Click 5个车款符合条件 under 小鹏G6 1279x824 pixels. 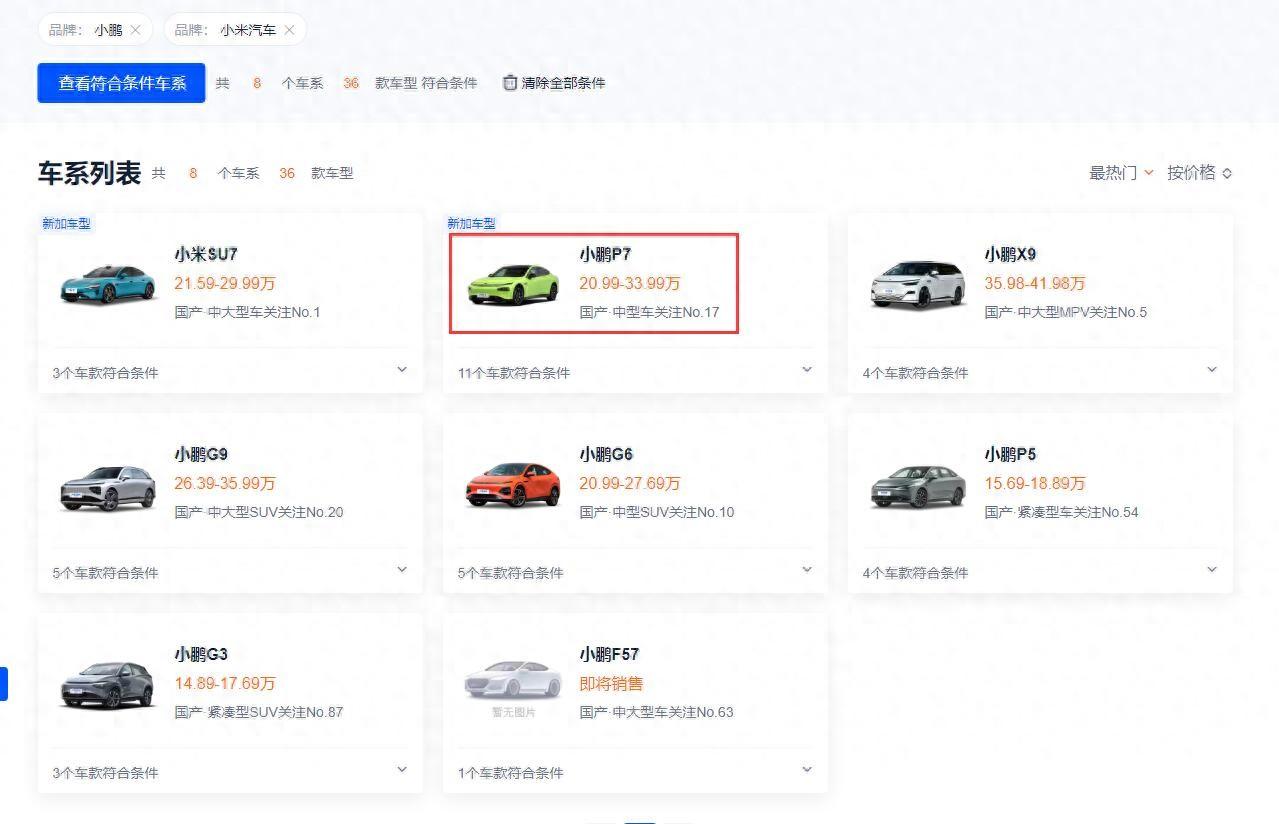[x=510, y=573]
